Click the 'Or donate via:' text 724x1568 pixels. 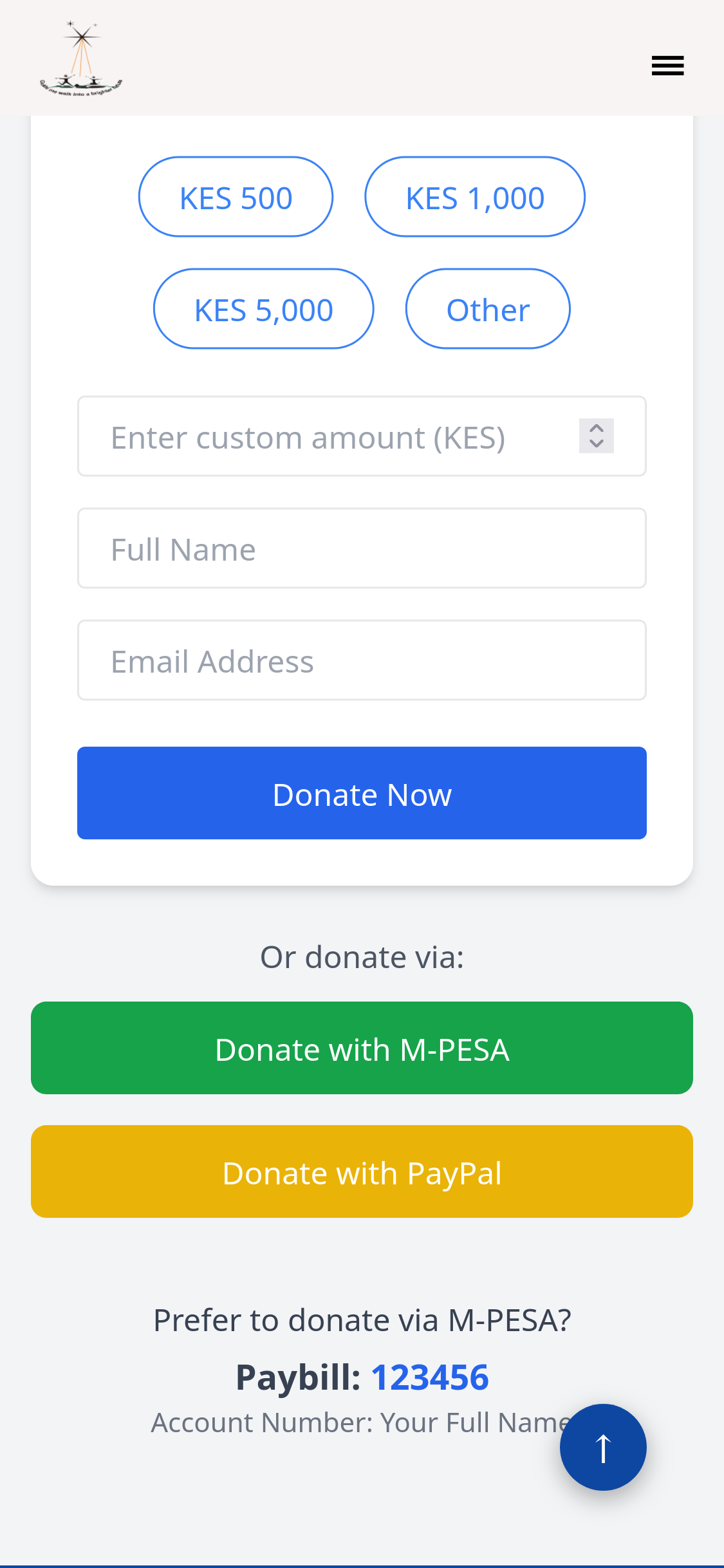(362, 957)
